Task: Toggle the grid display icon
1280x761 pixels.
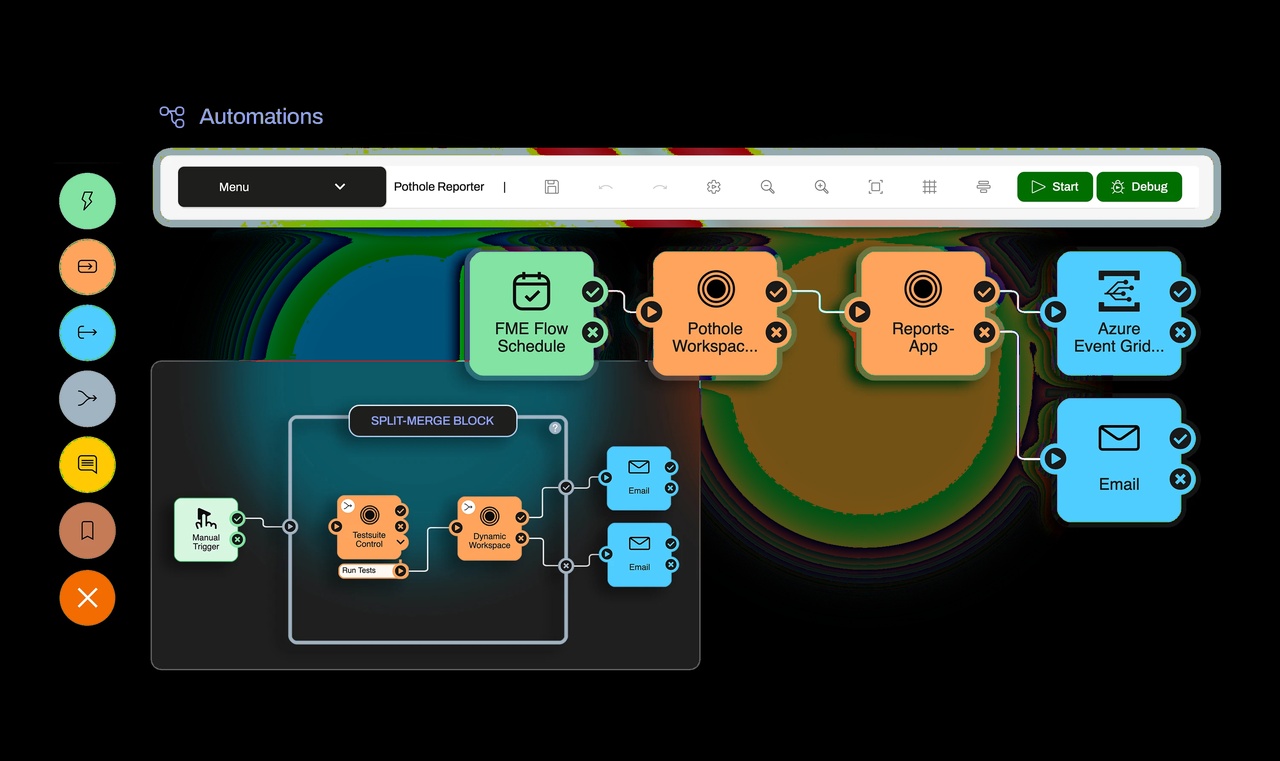Action: (x=930, y=187)
